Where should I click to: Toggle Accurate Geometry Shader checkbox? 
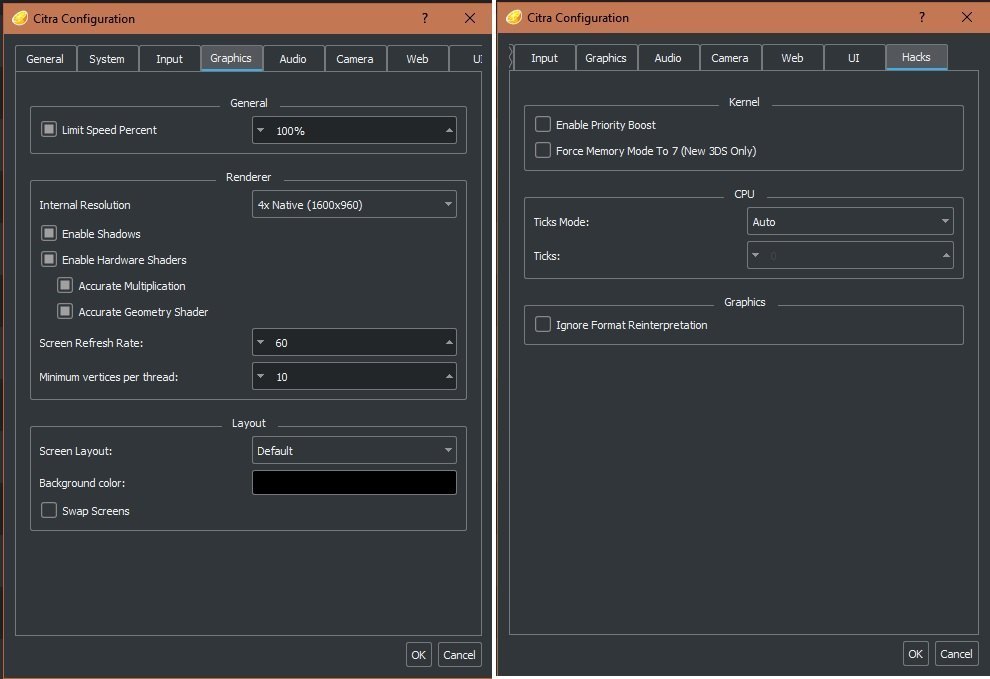65,311
